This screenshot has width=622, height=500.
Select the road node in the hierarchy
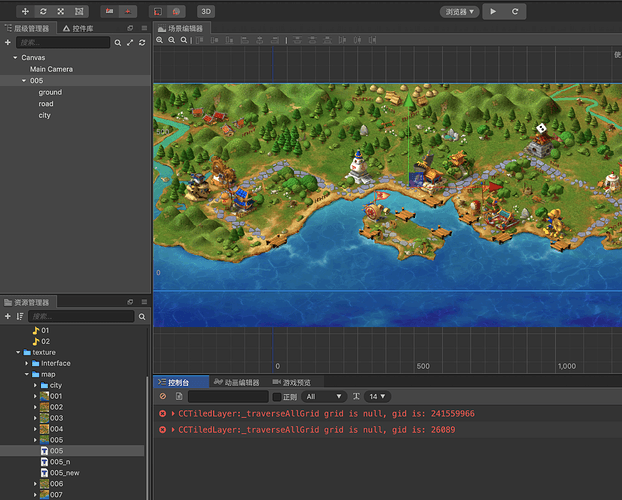point(46,104)
